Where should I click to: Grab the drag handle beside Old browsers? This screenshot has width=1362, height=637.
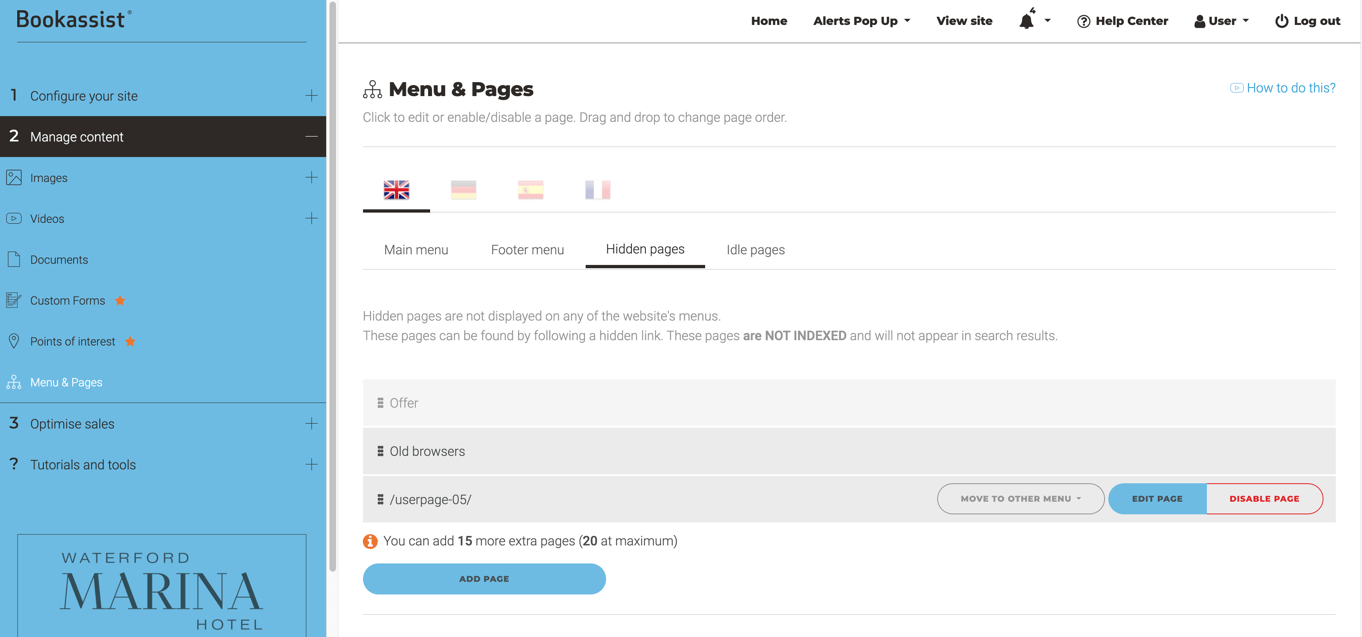[381, 451]
